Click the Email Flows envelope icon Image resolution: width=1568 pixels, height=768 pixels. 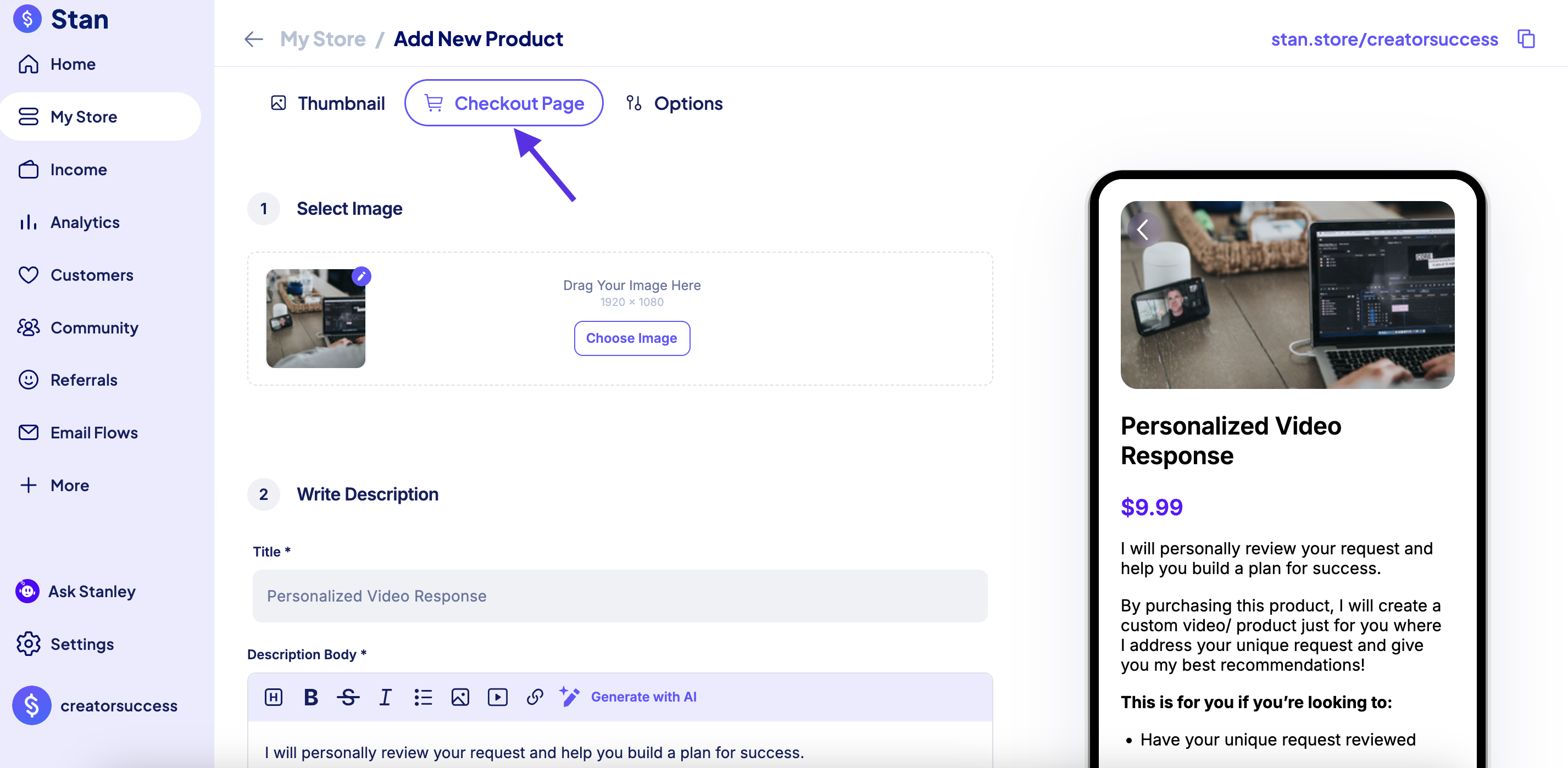(x=28, y=433)
